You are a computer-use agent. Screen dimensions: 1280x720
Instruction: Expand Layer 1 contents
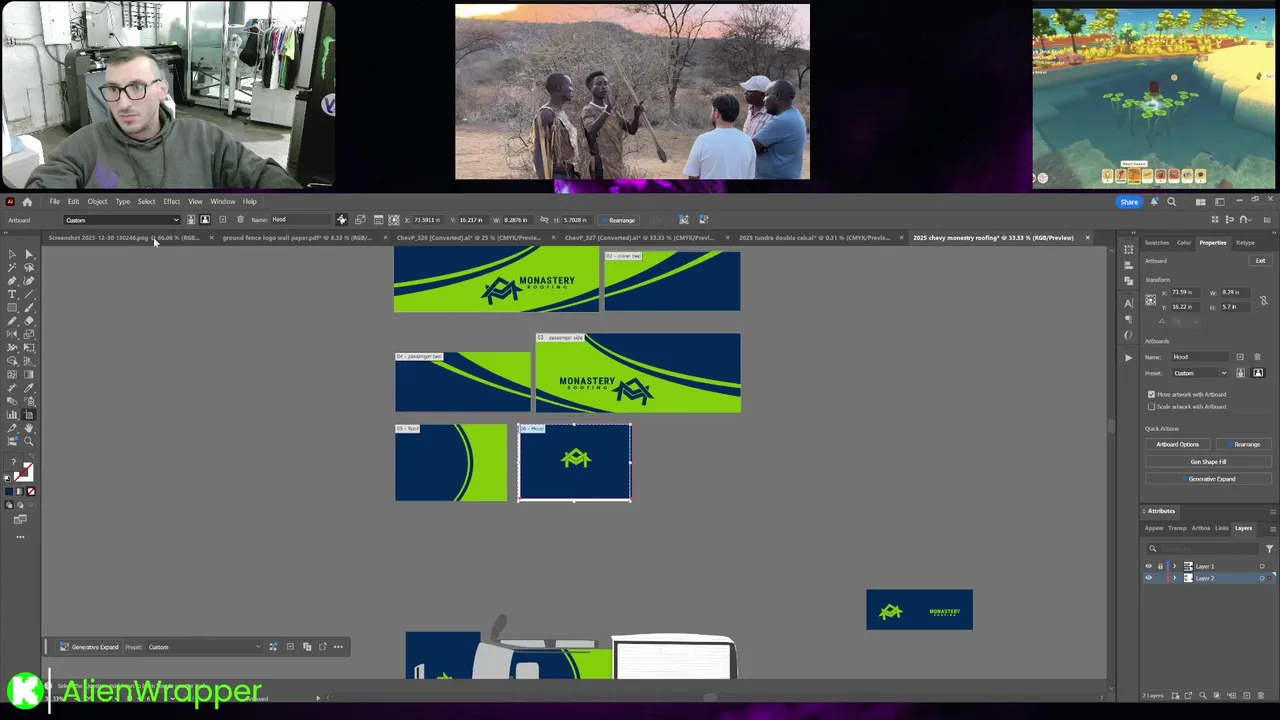[x=1175, y=567]
